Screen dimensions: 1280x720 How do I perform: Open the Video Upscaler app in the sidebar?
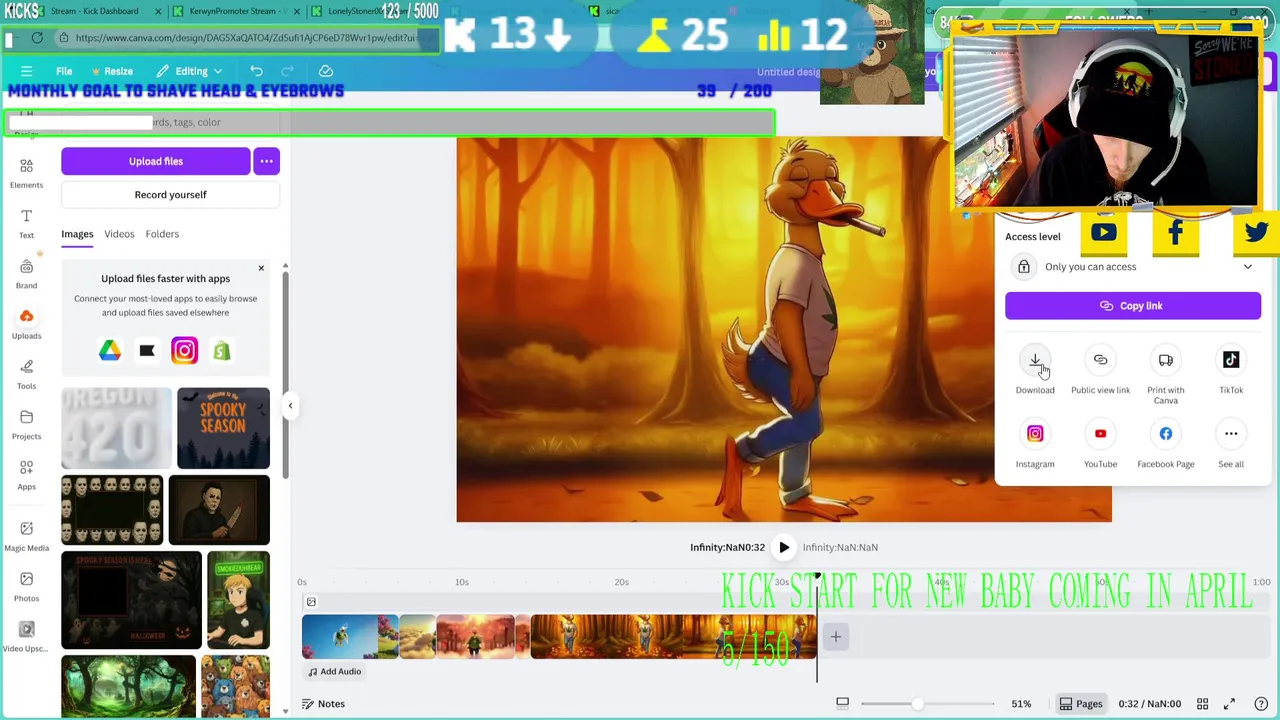point(26,636)
